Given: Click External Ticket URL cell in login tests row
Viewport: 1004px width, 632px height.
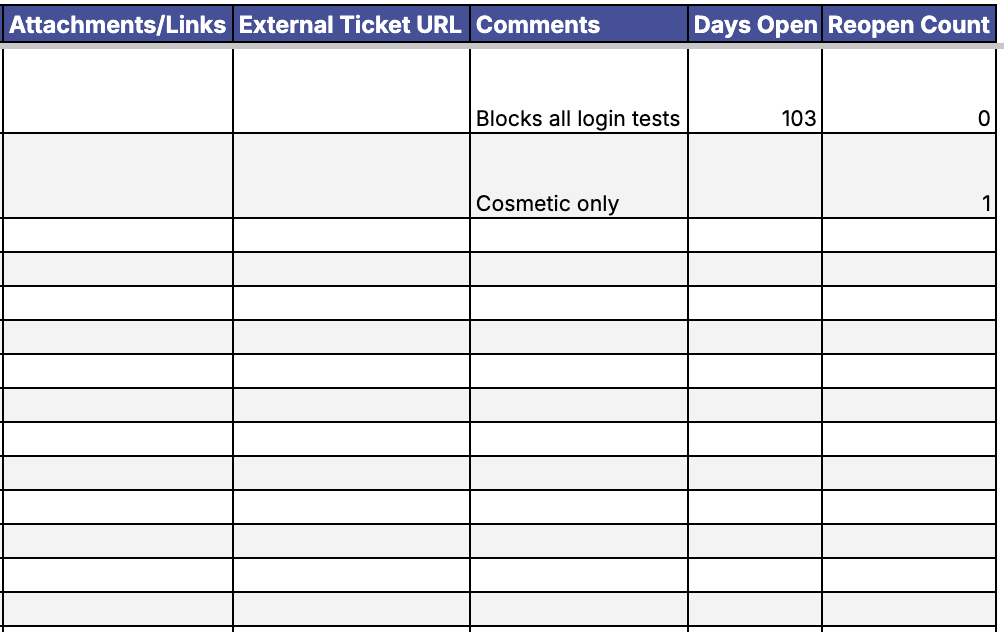Looking at the screenshot, I should tap(351, 92).
